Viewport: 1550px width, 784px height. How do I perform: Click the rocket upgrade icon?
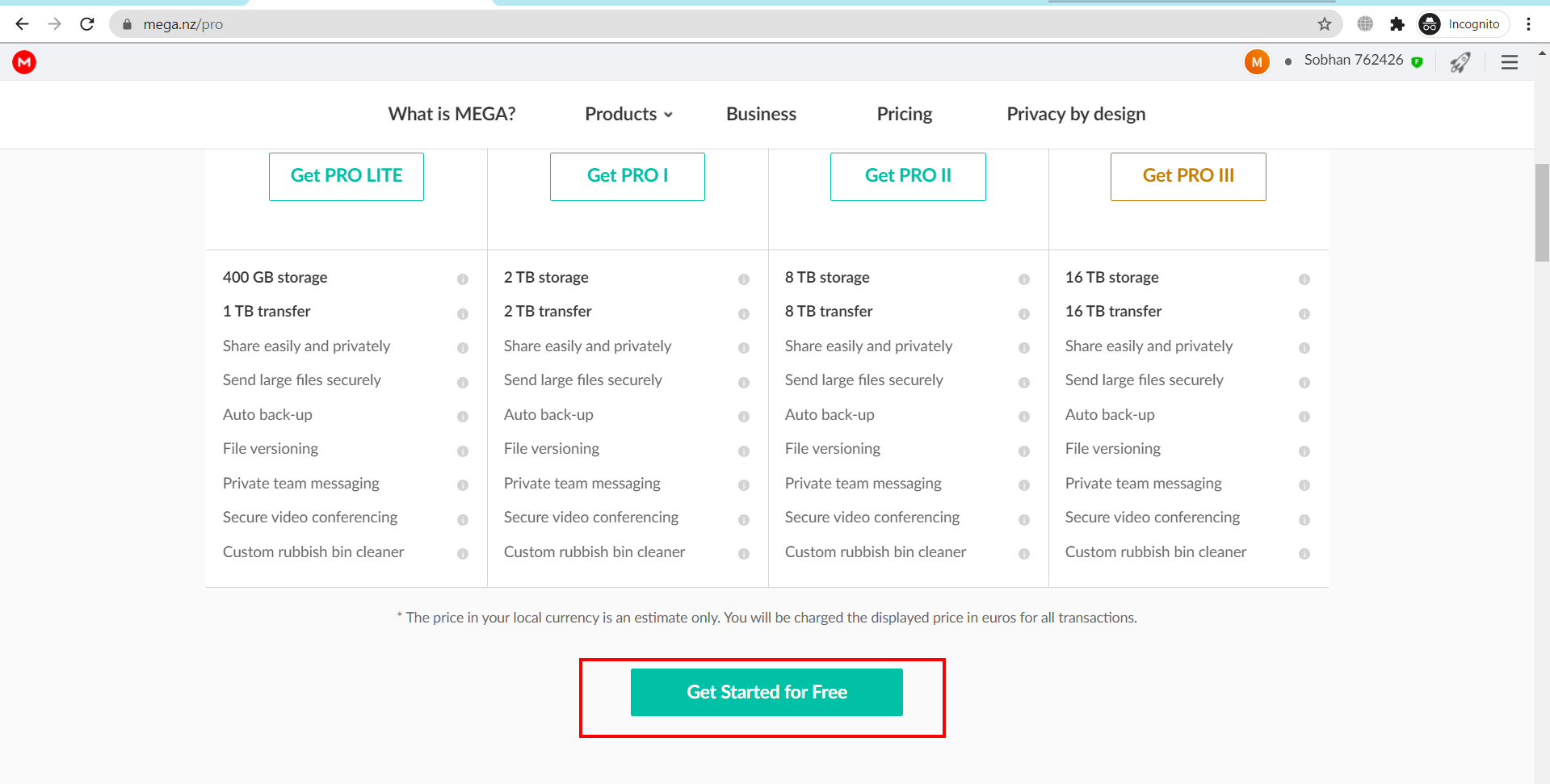(1460, 62)
